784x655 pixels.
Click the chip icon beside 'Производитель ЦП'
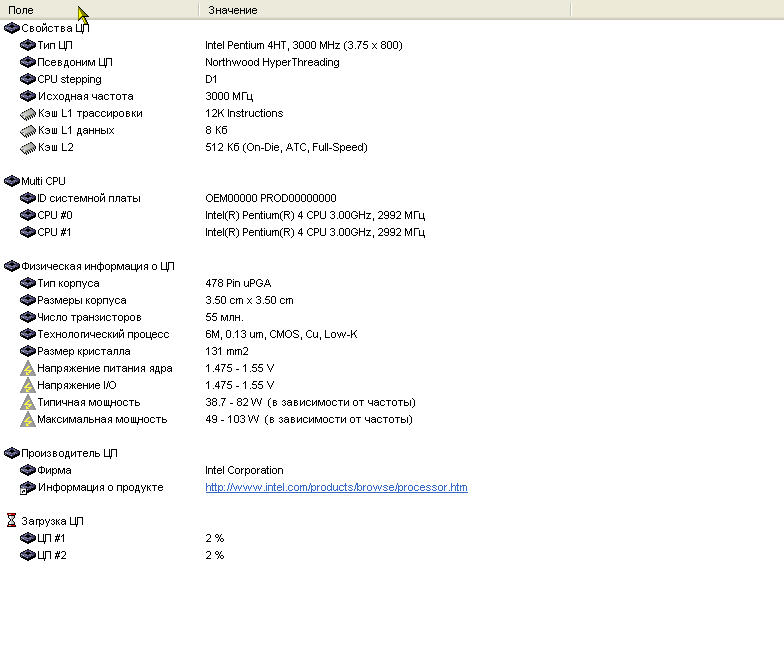point(12,453)
